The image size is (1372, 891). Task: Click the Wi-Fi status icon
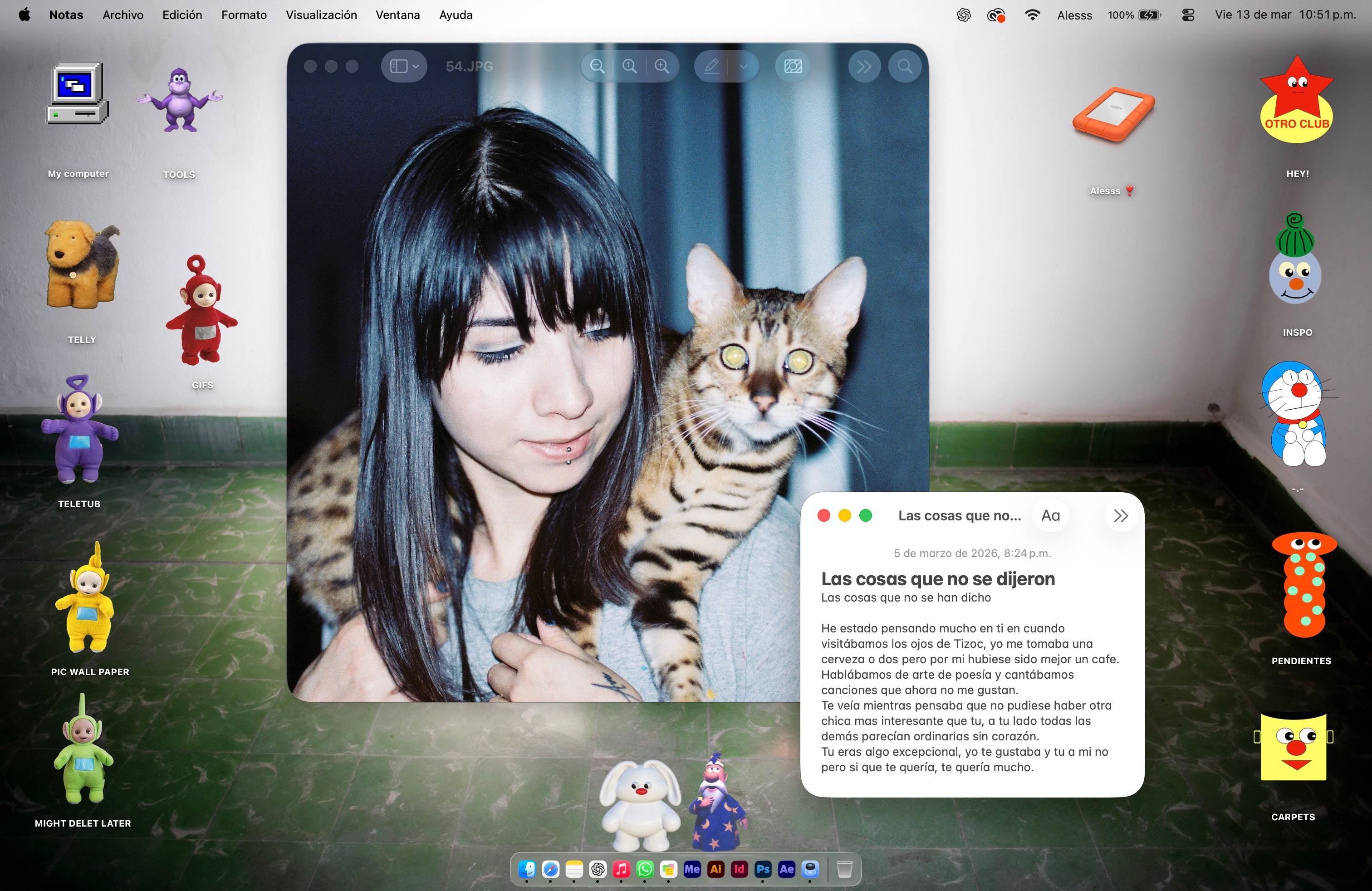click(x=1033, y=15)
